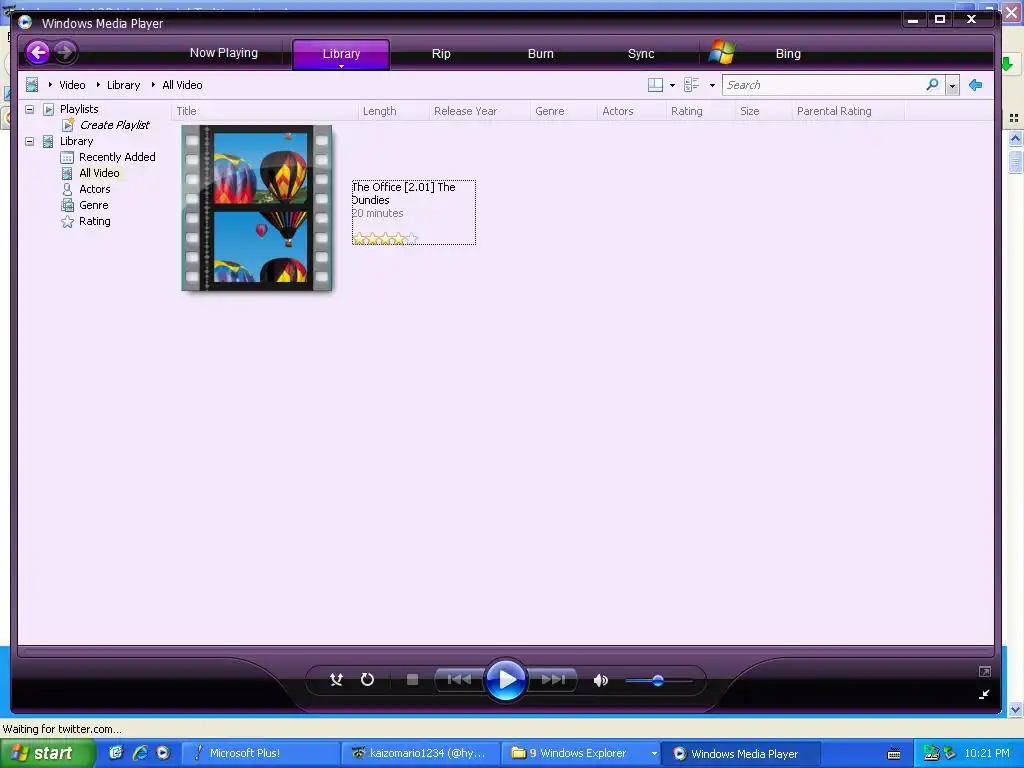Click Create Playlist
Screen dimensions: 1024x768
click(x=114, y=125)
